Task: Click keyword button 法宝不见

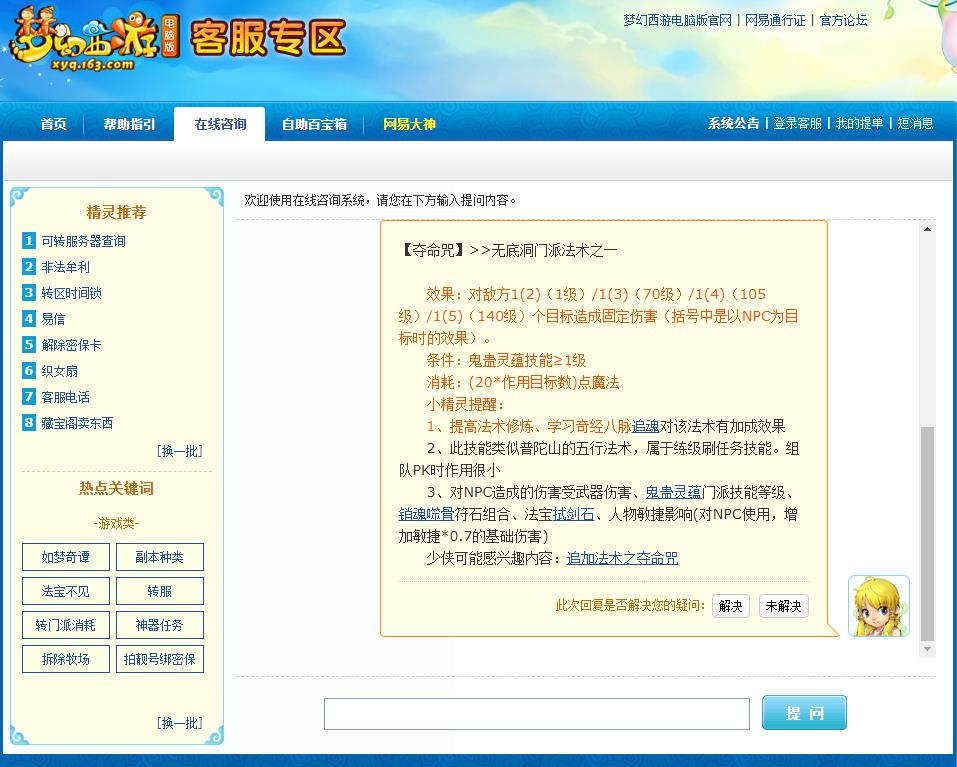Action: 66,591
